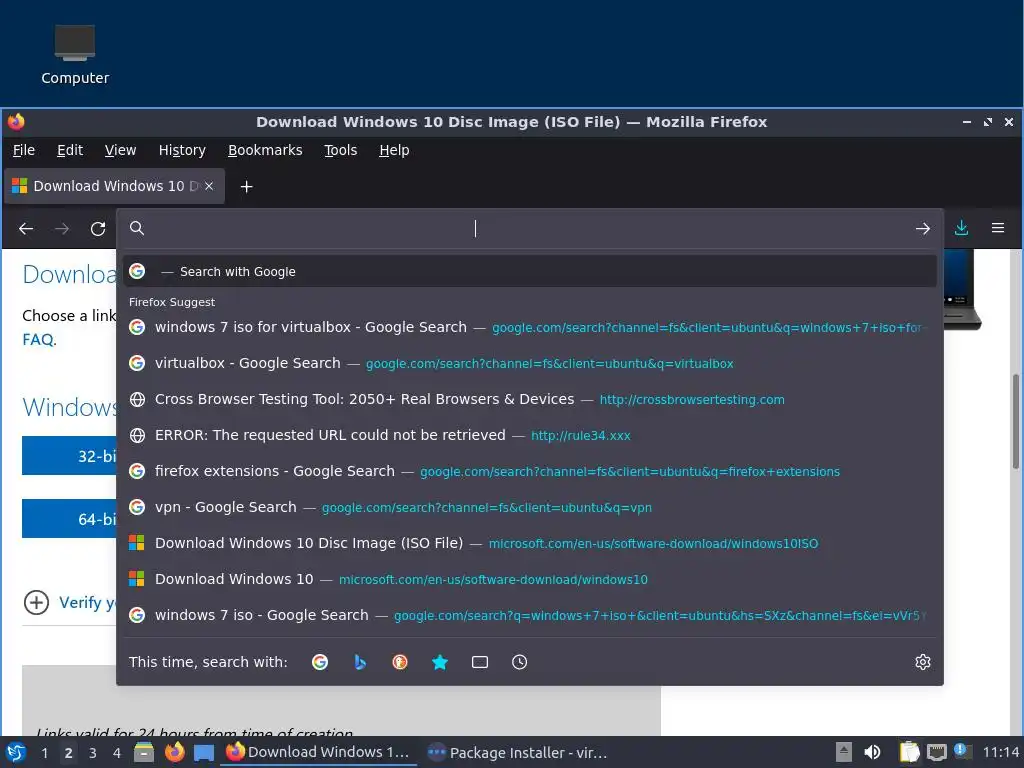Open firefox extensions Google Search suggestion
The image size is (1024, 768).
pyautogui.click(x=530, y=471)
